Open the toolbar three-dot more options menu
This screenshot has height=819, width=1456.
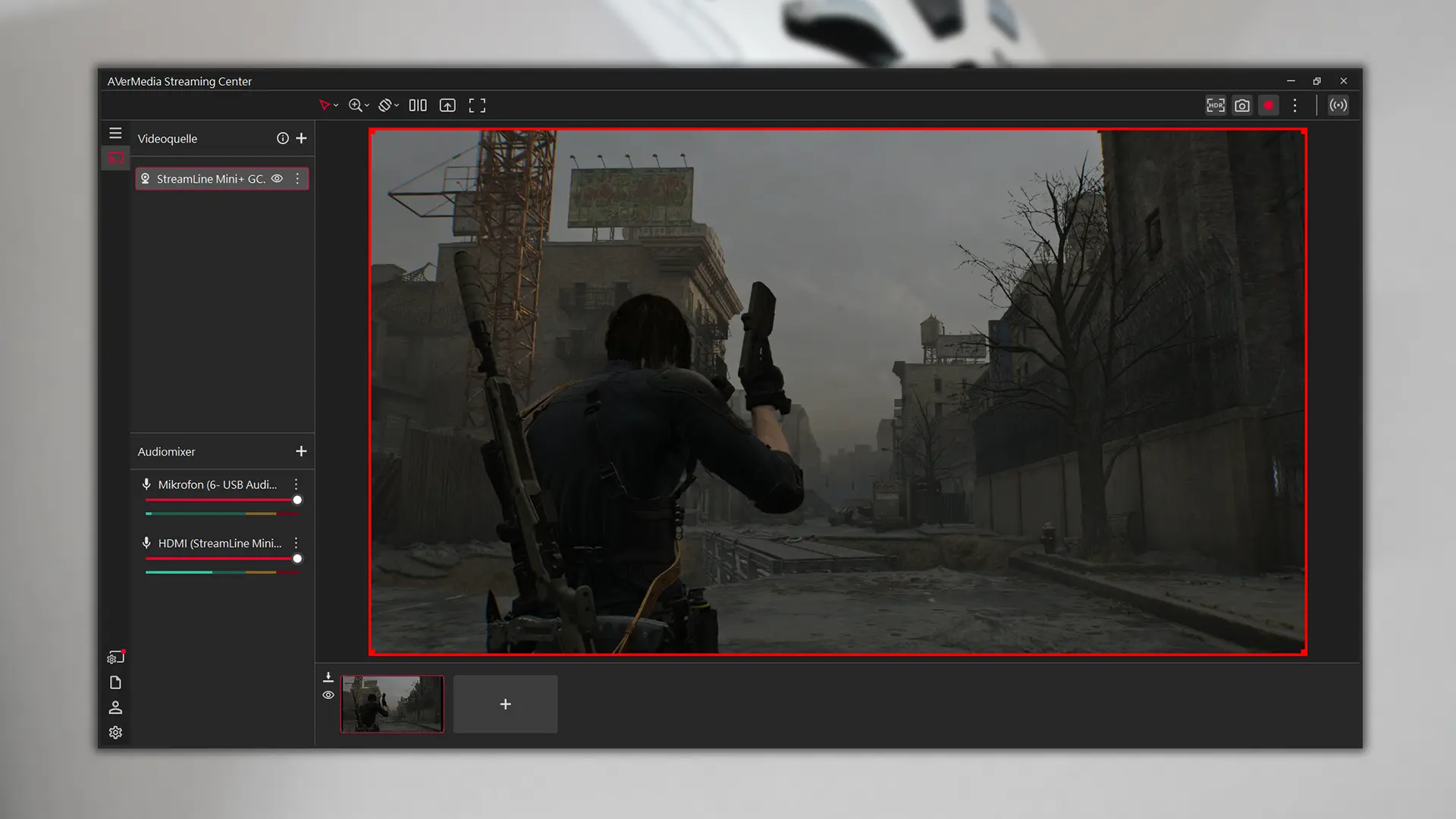point(1294,105)
